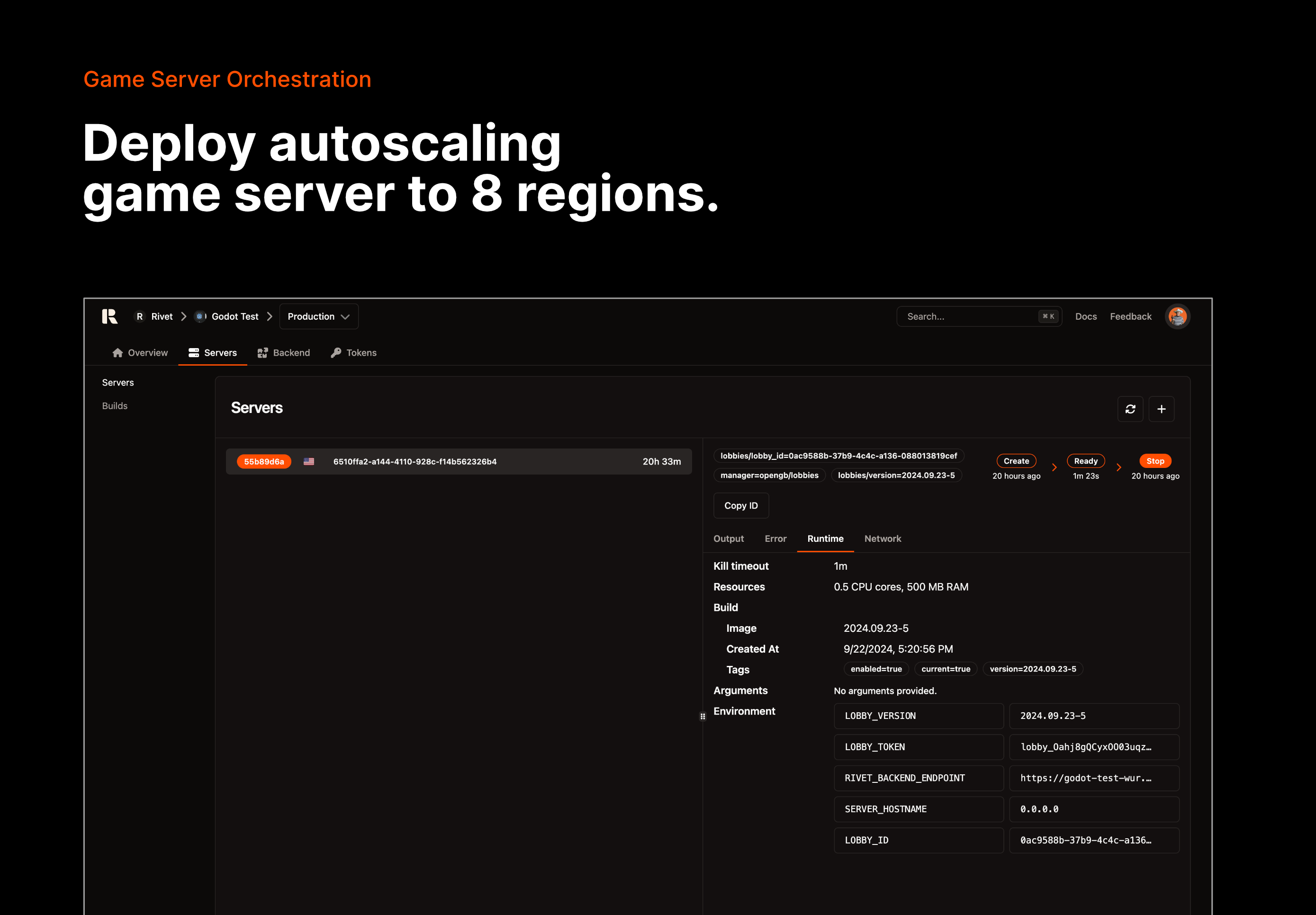The height and width of the screenshot is (915, 1316).
Task: Click the Rivet logo icon
Action: [x=109, y=316]
